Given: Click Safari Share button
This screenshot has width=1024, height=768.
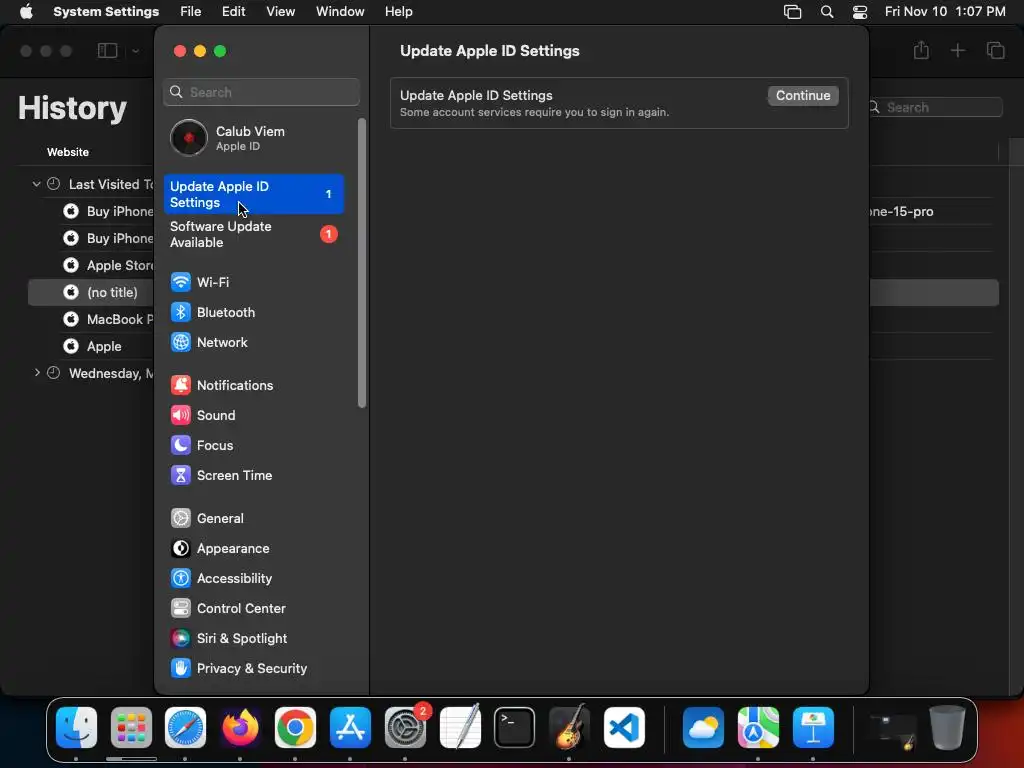Looking at the screenshot, I should pos(921,50).
